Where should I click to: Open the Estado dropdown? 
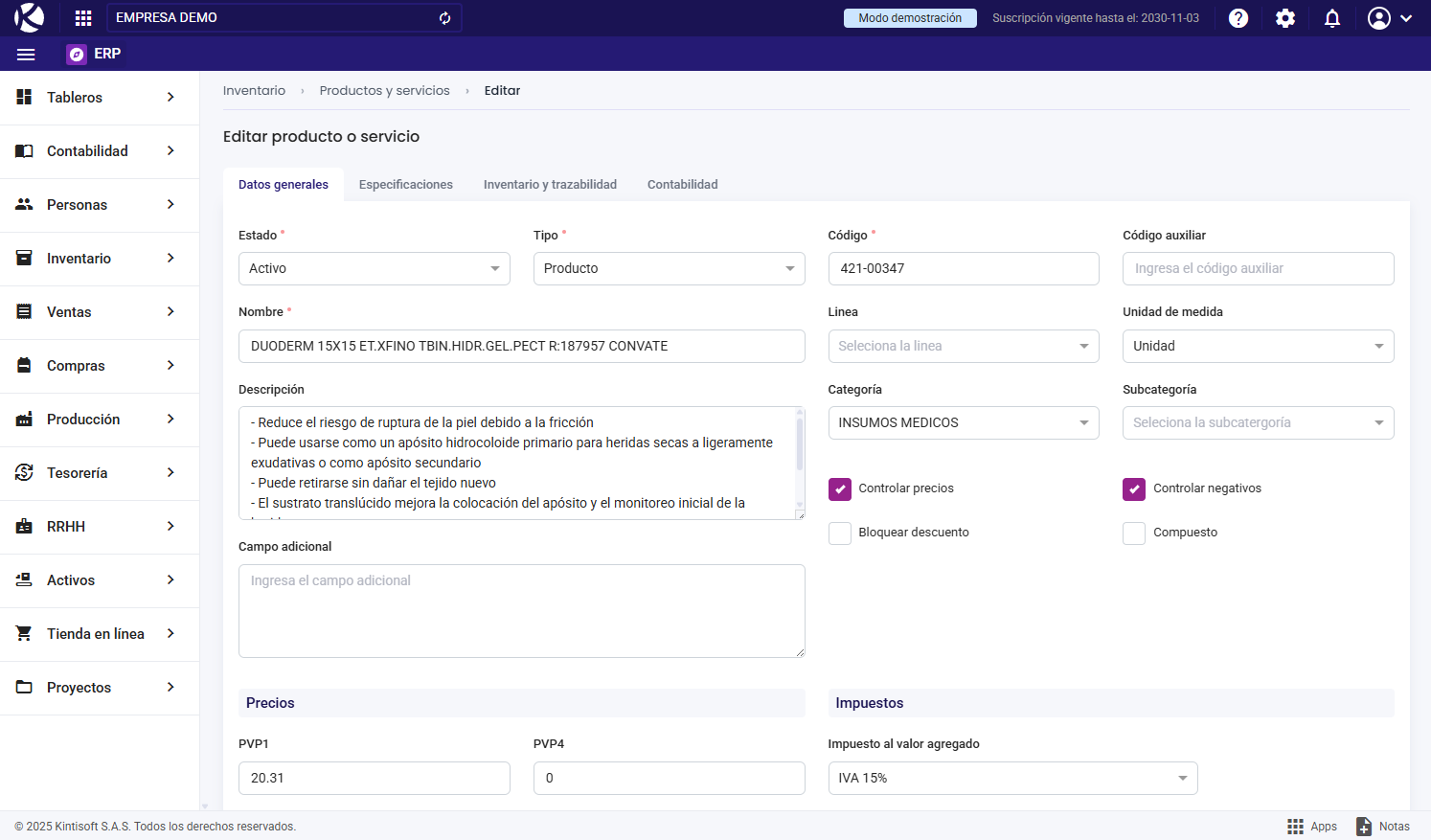point(374,269)
